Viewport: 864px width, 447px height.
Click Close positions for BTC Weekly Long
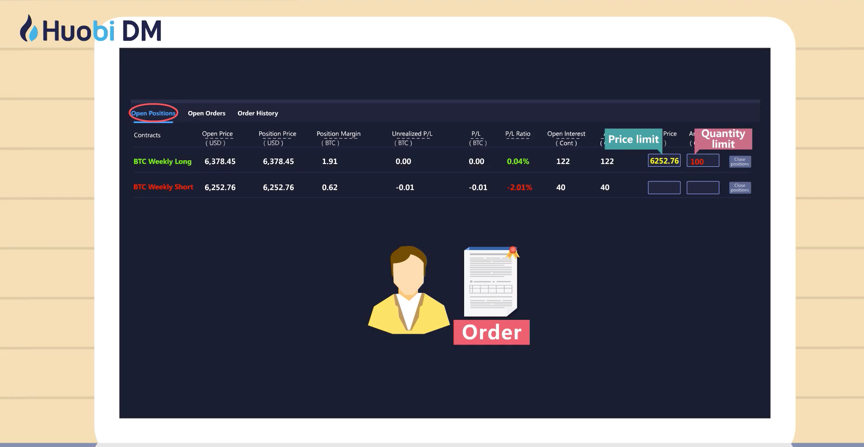pyautogui.click(x=740, y=161)
